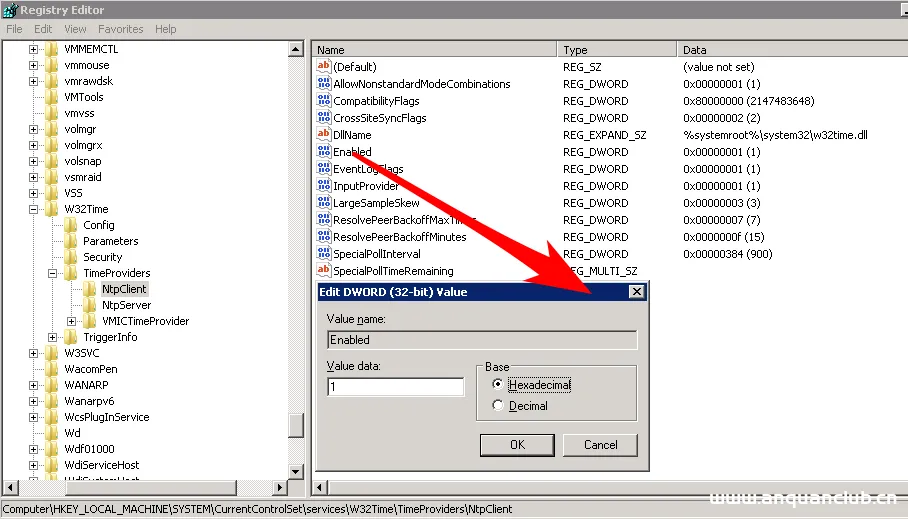Select the Decimal base option
This screenshot has width=908, height=519.
point(498,406)
